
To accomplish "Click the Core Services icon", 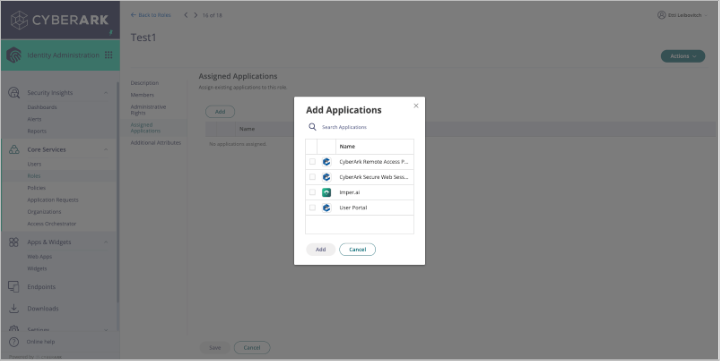I will click(x=14, y=150).
